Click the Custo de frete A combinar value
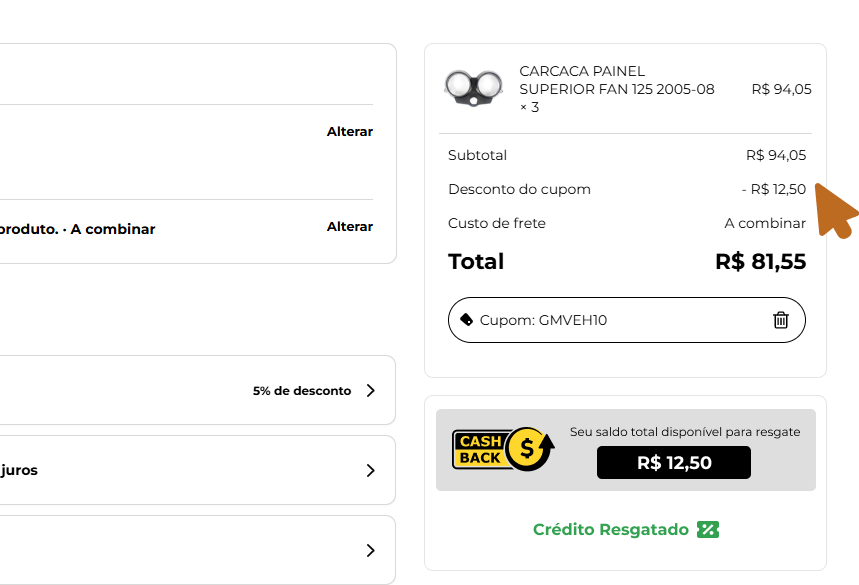 pos(765,223)
